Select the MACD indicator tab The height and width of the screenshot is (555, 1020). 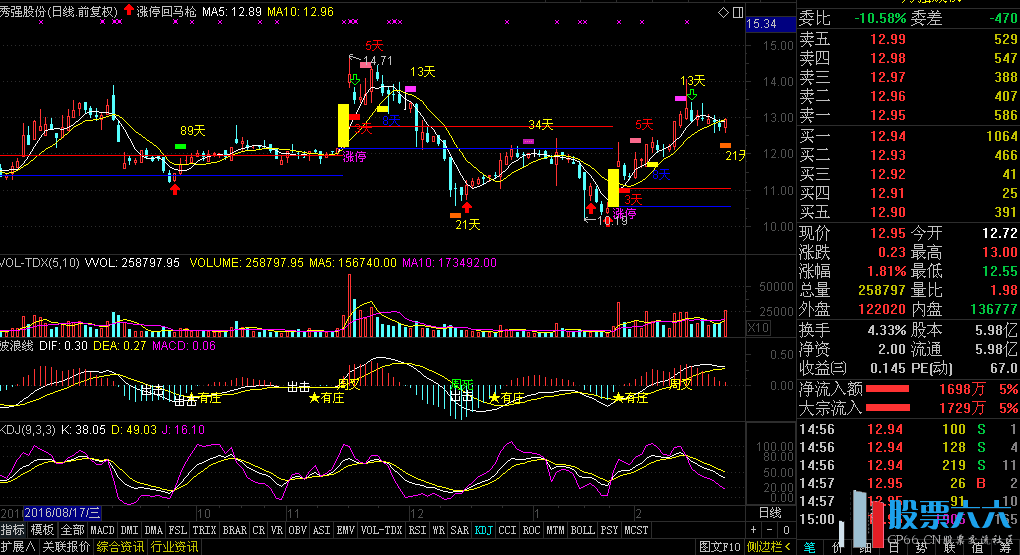102,530
